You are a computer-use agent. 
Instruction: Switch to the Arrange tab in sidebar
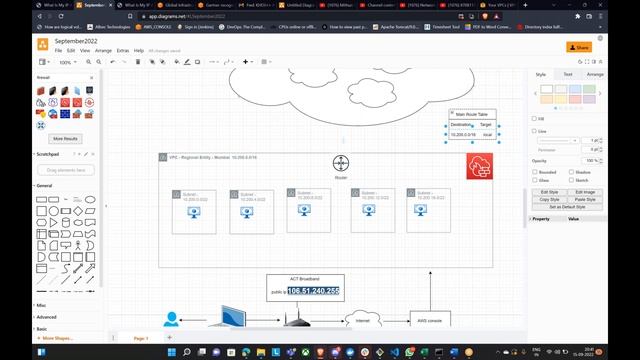click(595, 74)
